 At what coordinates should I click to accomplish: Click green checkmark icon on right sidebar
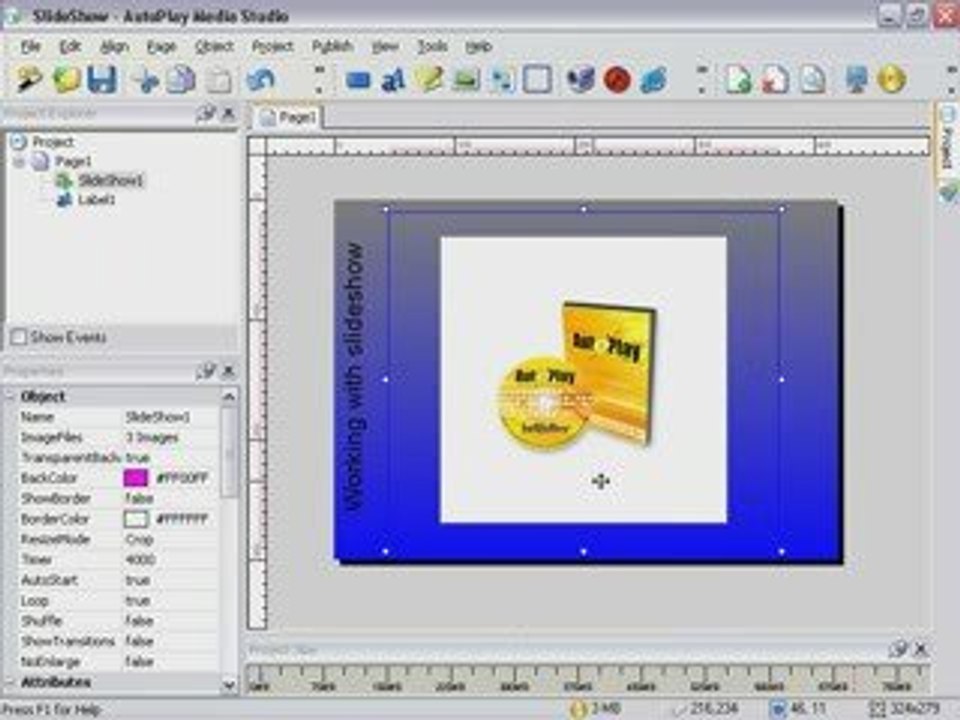click(x=949, y=193)
